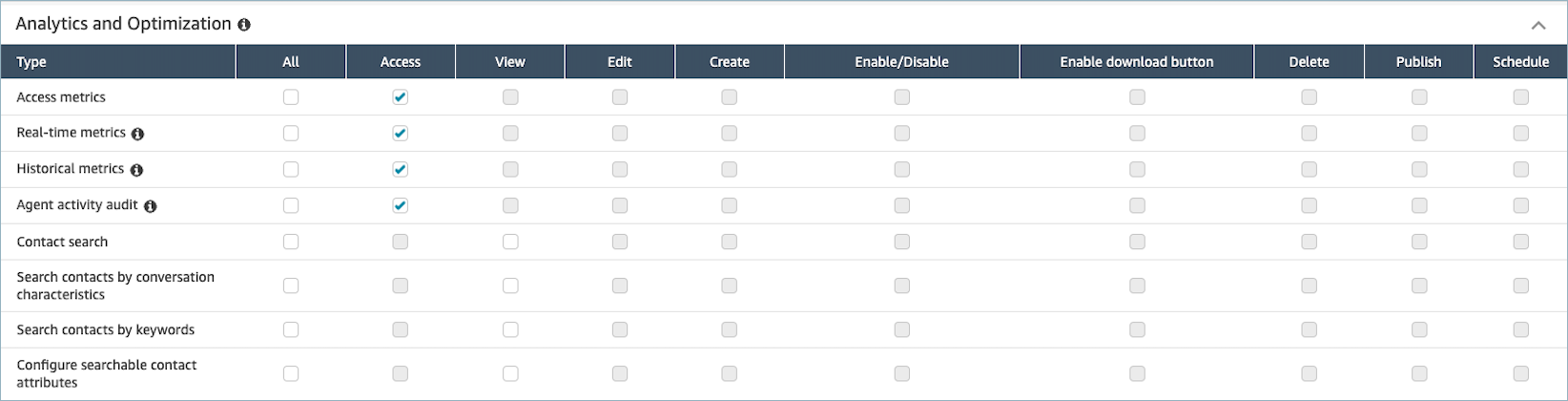Uncheck Access for Agent activity audit
The height and width of the screenshot is (401, 1568).
tap(401, 206)
